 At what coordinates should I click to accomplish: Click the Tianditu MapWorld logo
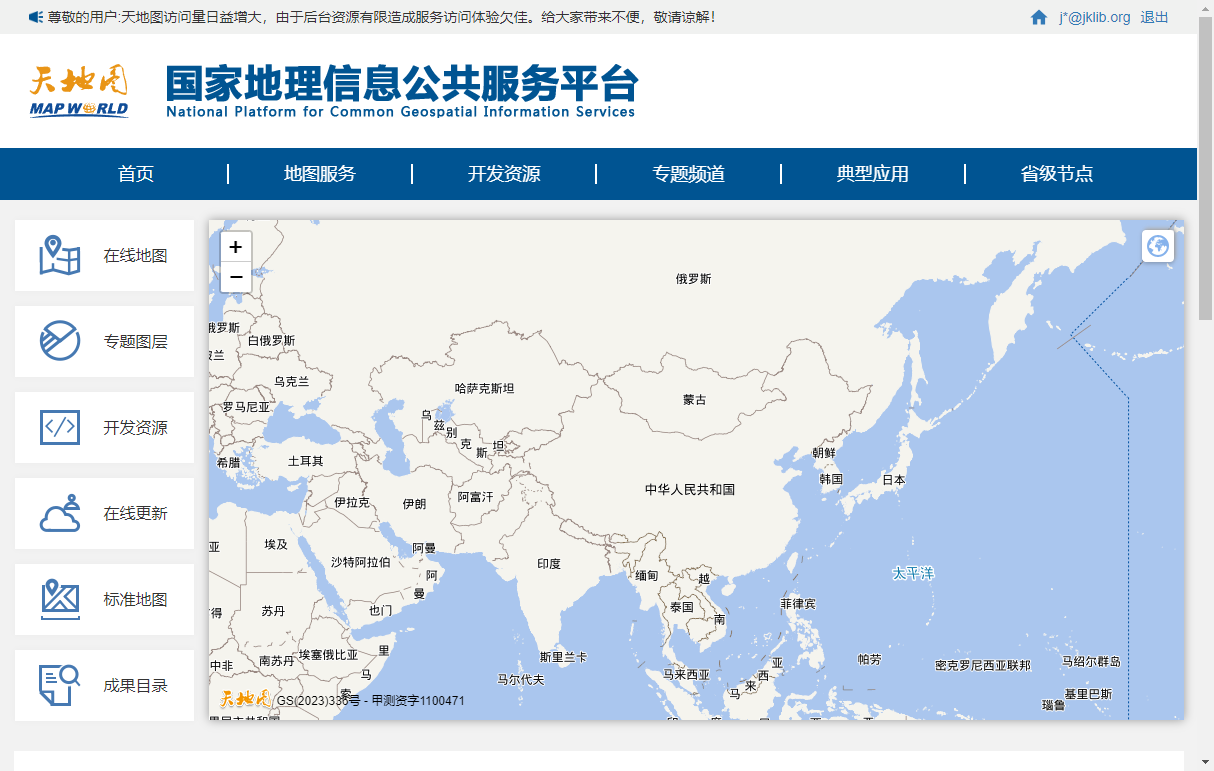pos(79,91)
